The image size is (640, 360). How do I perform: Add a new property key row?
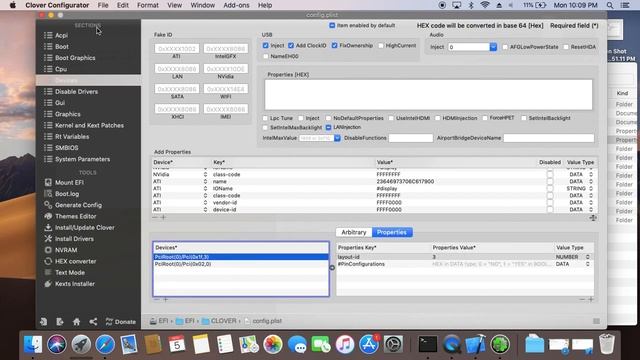[591, 300]
